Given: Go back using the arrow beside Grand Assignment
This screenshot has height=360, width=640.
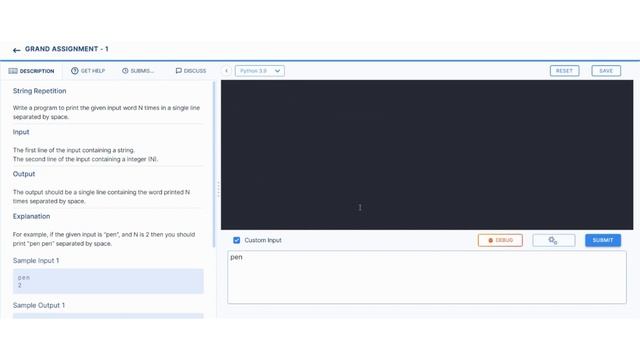Looking at the screenshot, I should pyautogui.click(x=16, y=50).
